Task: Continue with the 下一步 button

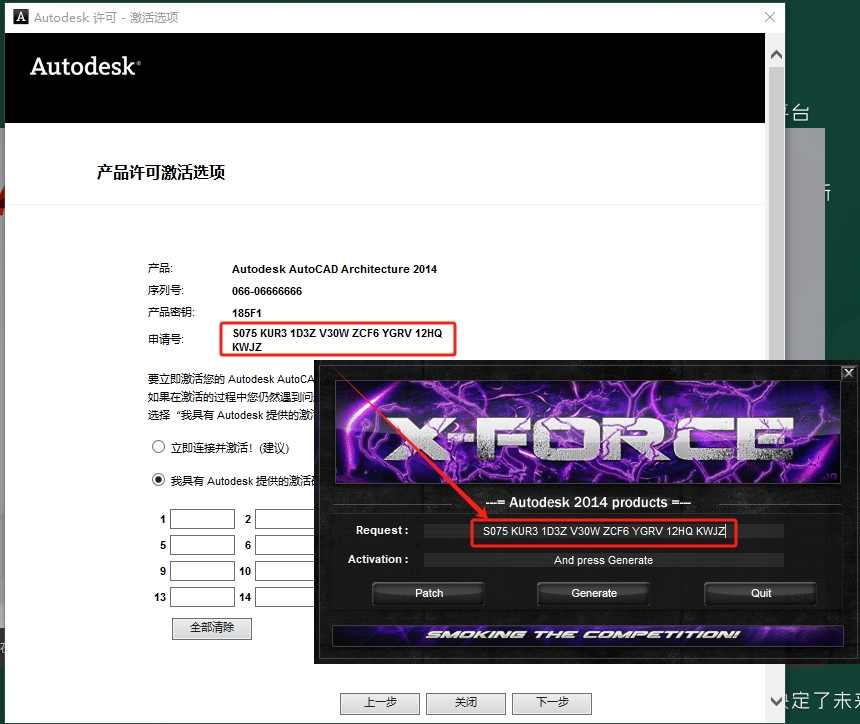Action: tap(552, 703)
